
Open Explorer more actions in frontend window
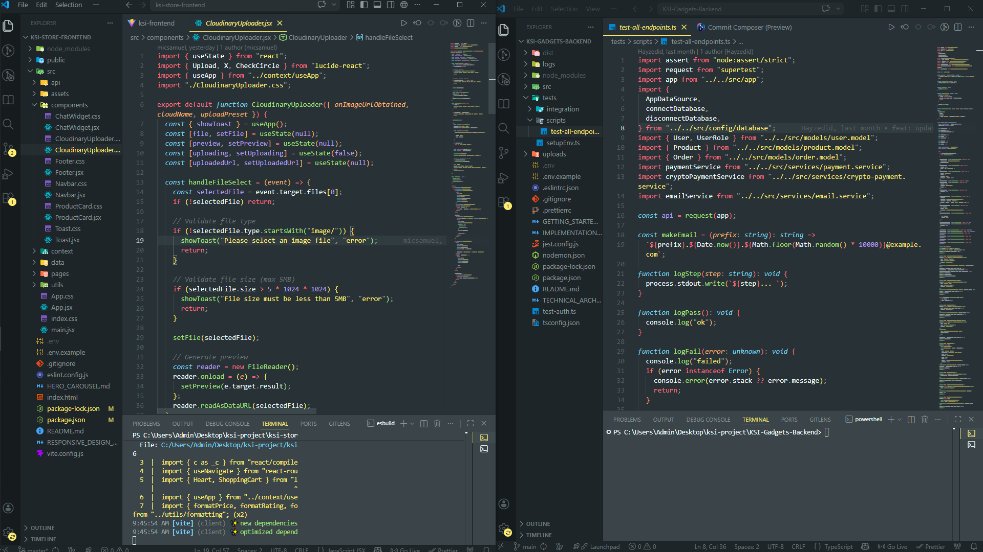click(x=110, y=23)
